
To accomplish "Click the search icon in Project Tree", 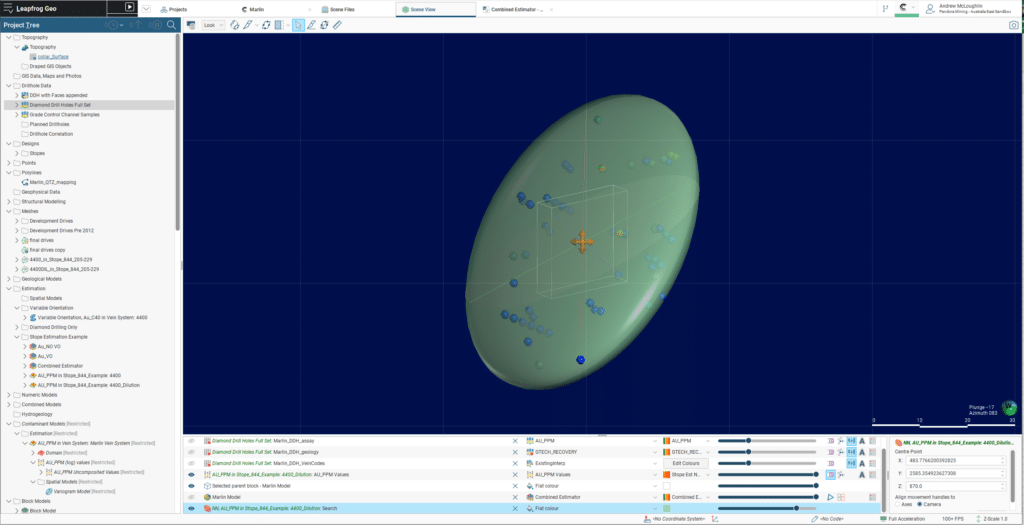I will (171, 25).
